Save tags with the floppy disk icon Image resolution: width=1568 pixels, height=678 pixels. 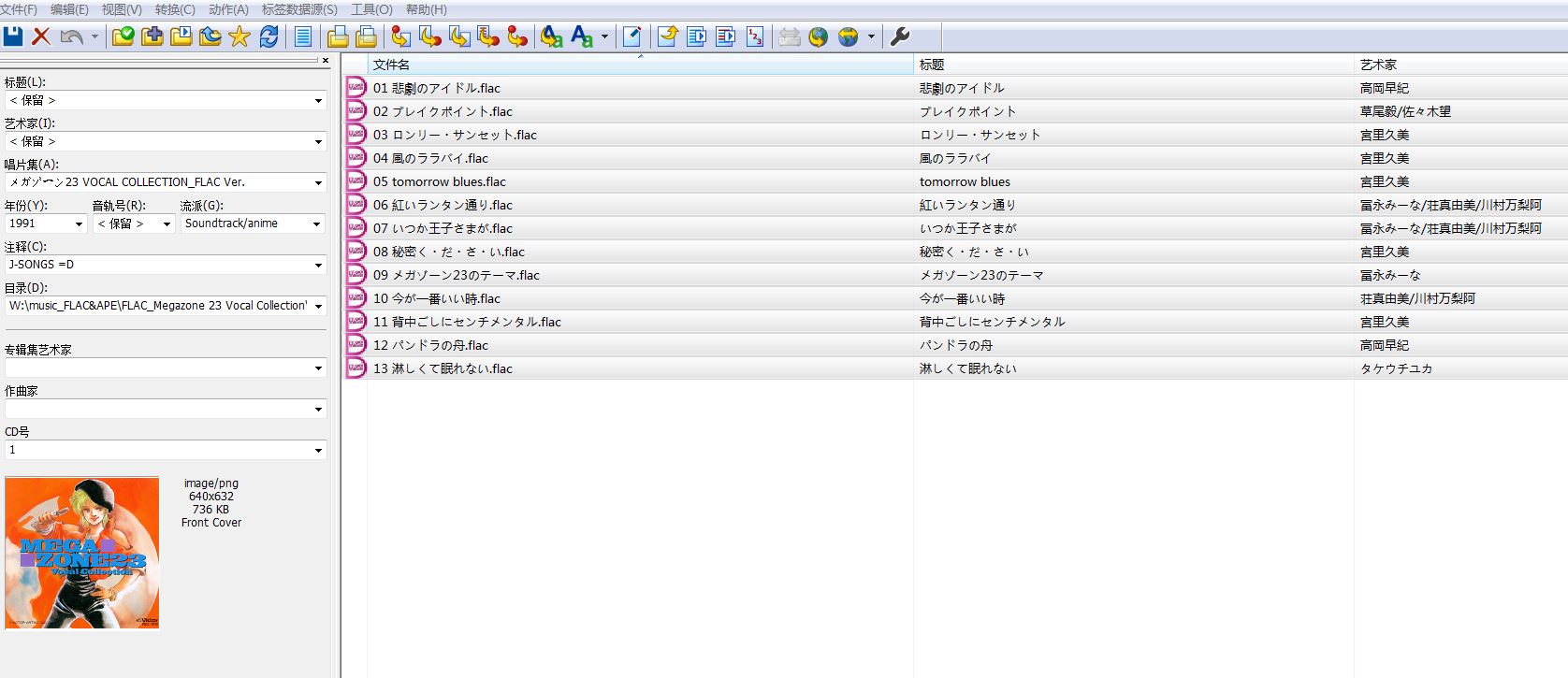click(x=13, y=36)
